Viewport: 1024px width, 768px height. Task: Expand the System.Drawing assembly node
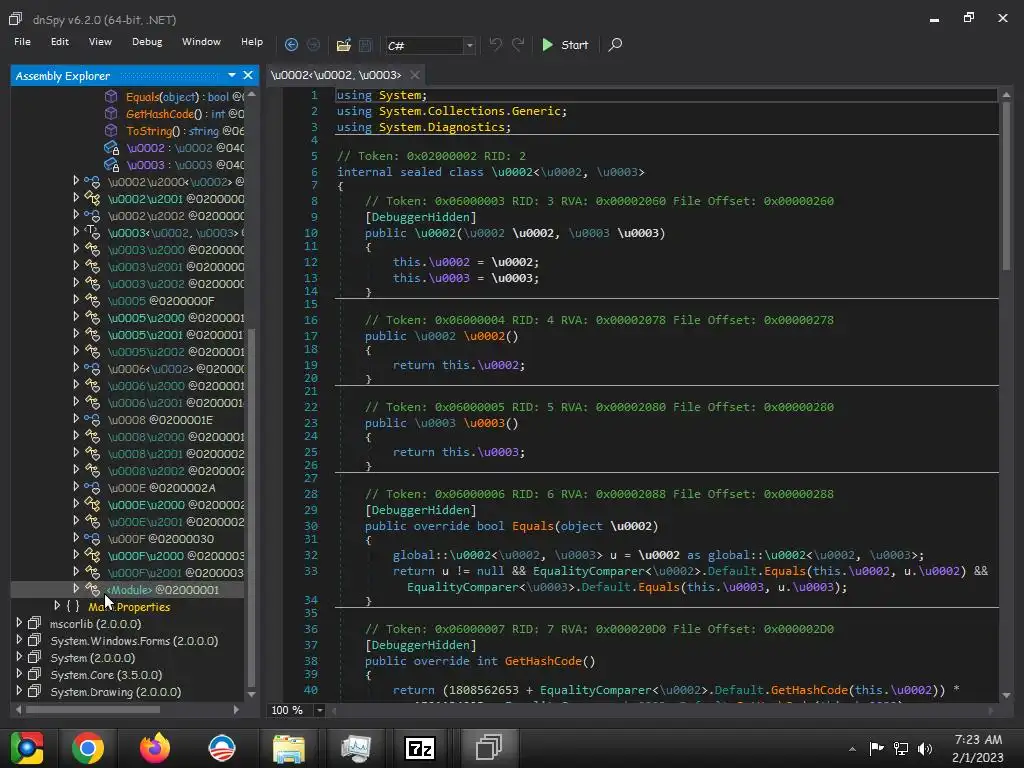point(19,692)
